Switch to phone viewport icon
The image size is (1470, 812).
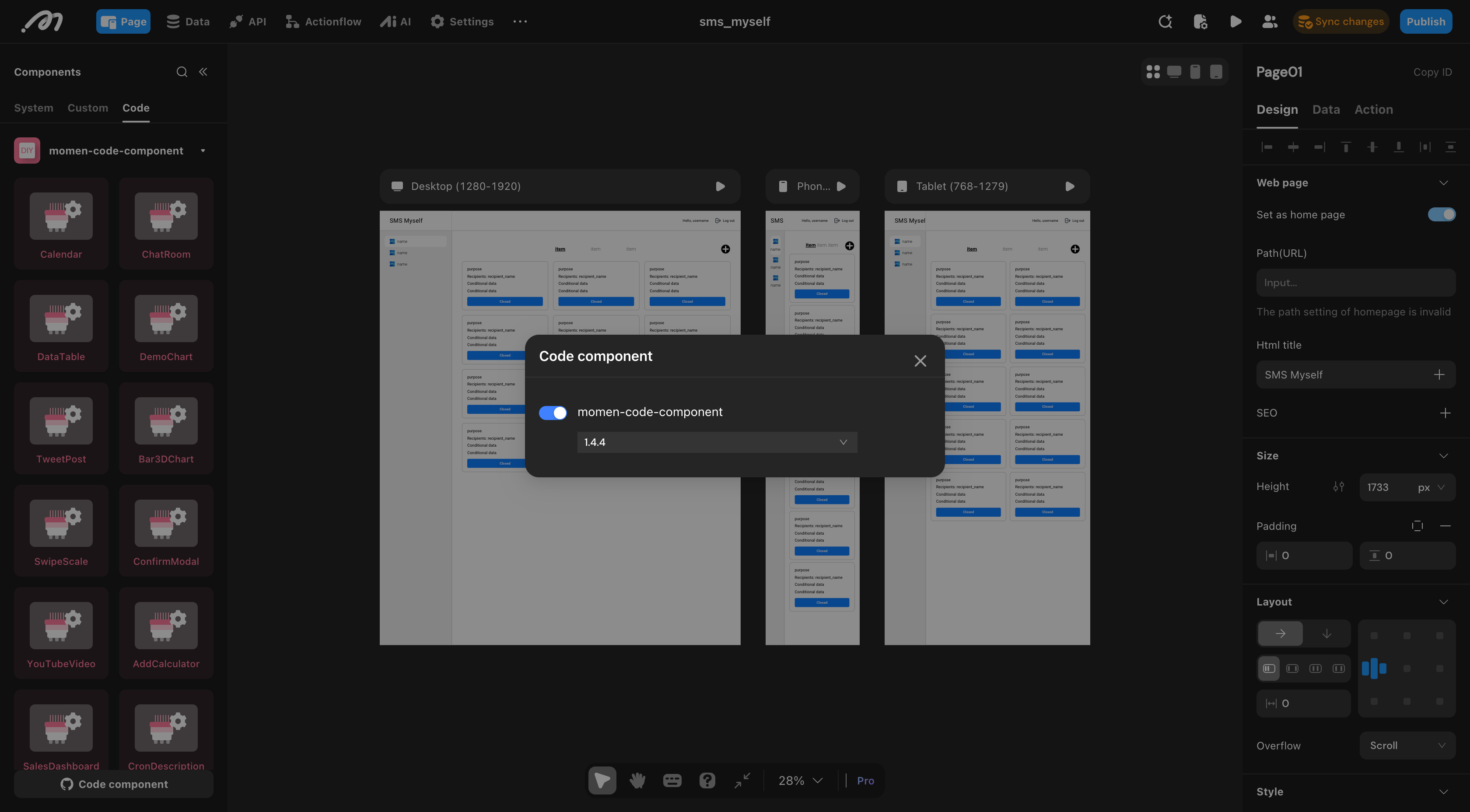1195,72
